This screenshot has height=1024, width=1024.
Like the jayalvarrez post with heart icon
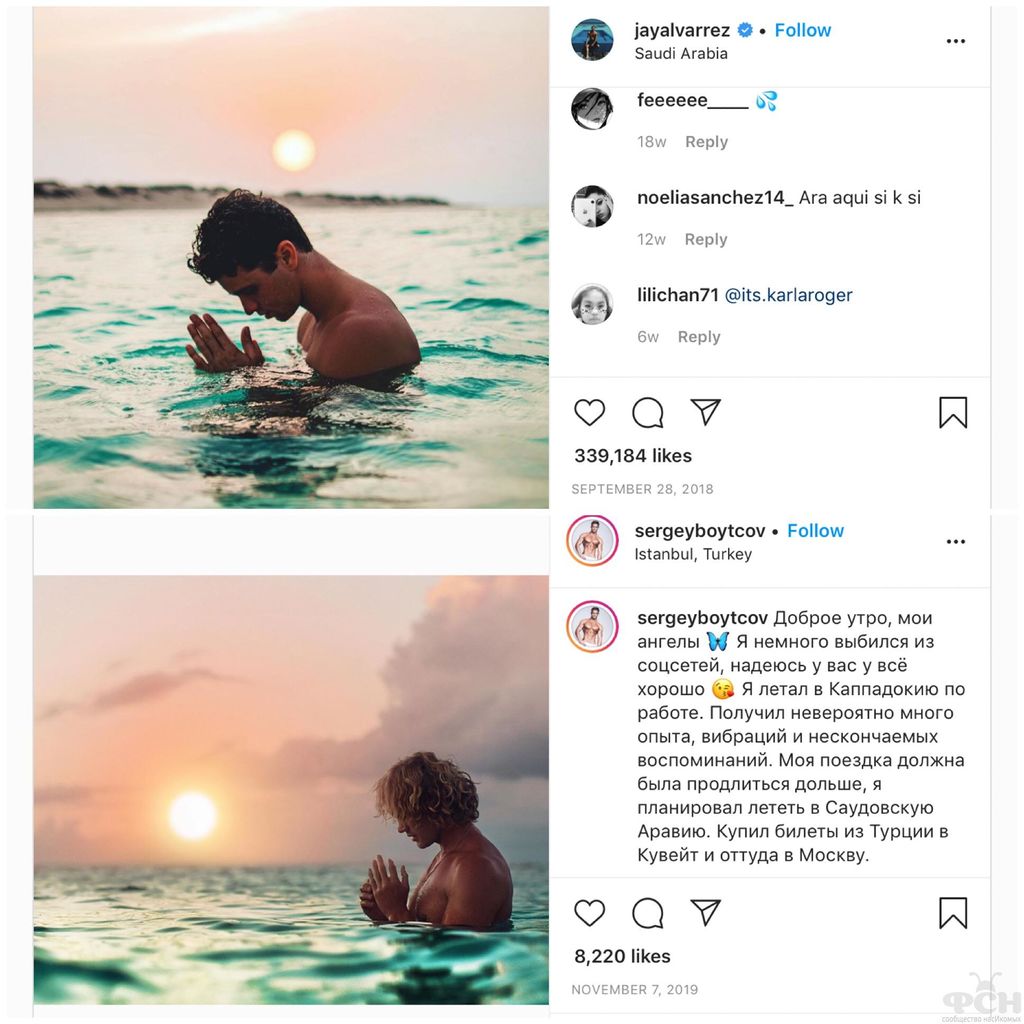(590, 412)
